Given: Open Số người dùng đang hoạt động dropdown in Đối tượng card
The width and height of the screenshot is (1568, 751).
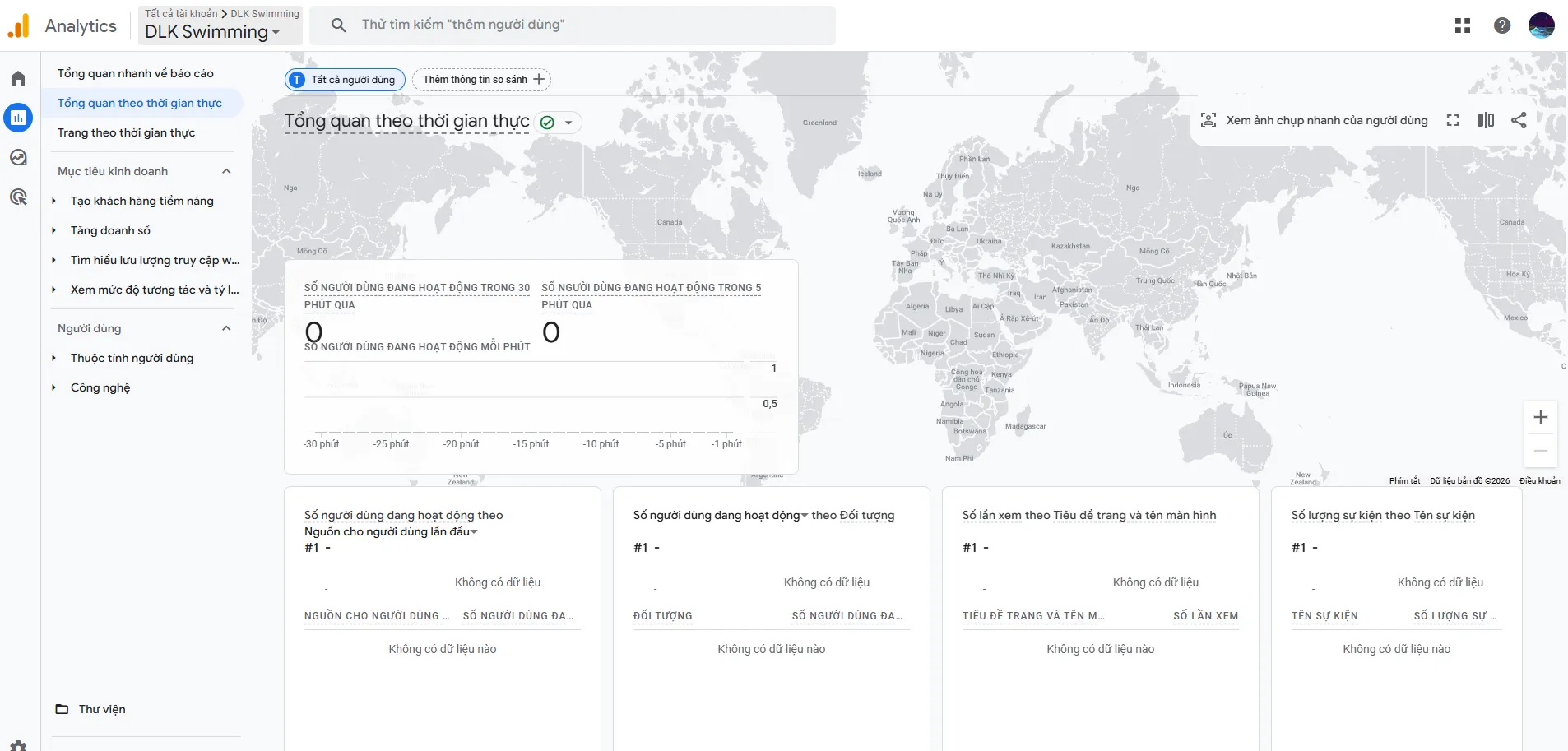Looking at the screenshot, I should (721, 516).
